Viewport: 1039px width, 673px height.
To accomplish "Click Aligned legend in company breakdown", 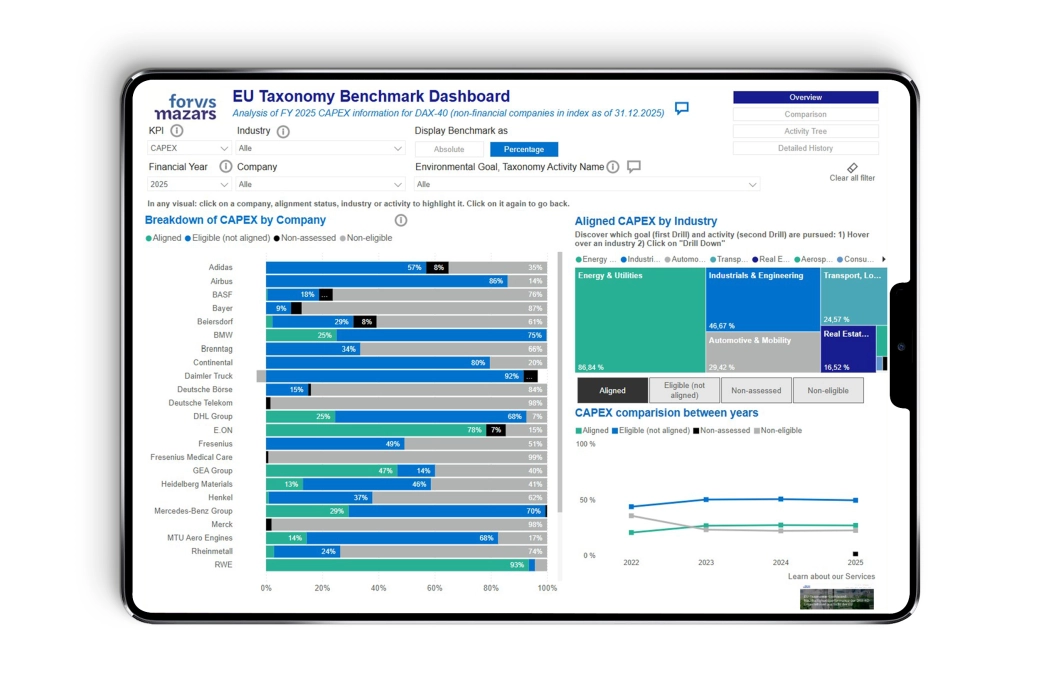I will click(x=163, y=238).
